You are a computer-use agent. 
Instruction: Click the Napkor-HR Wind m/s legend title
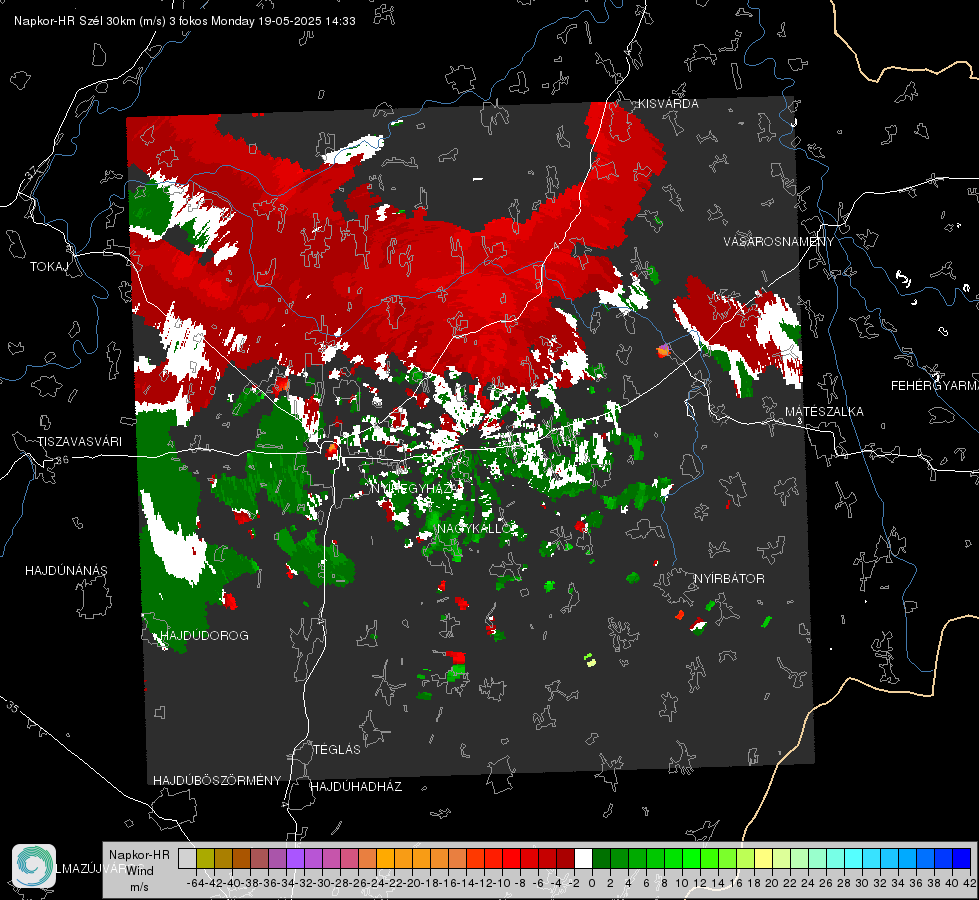coord(139,870)
